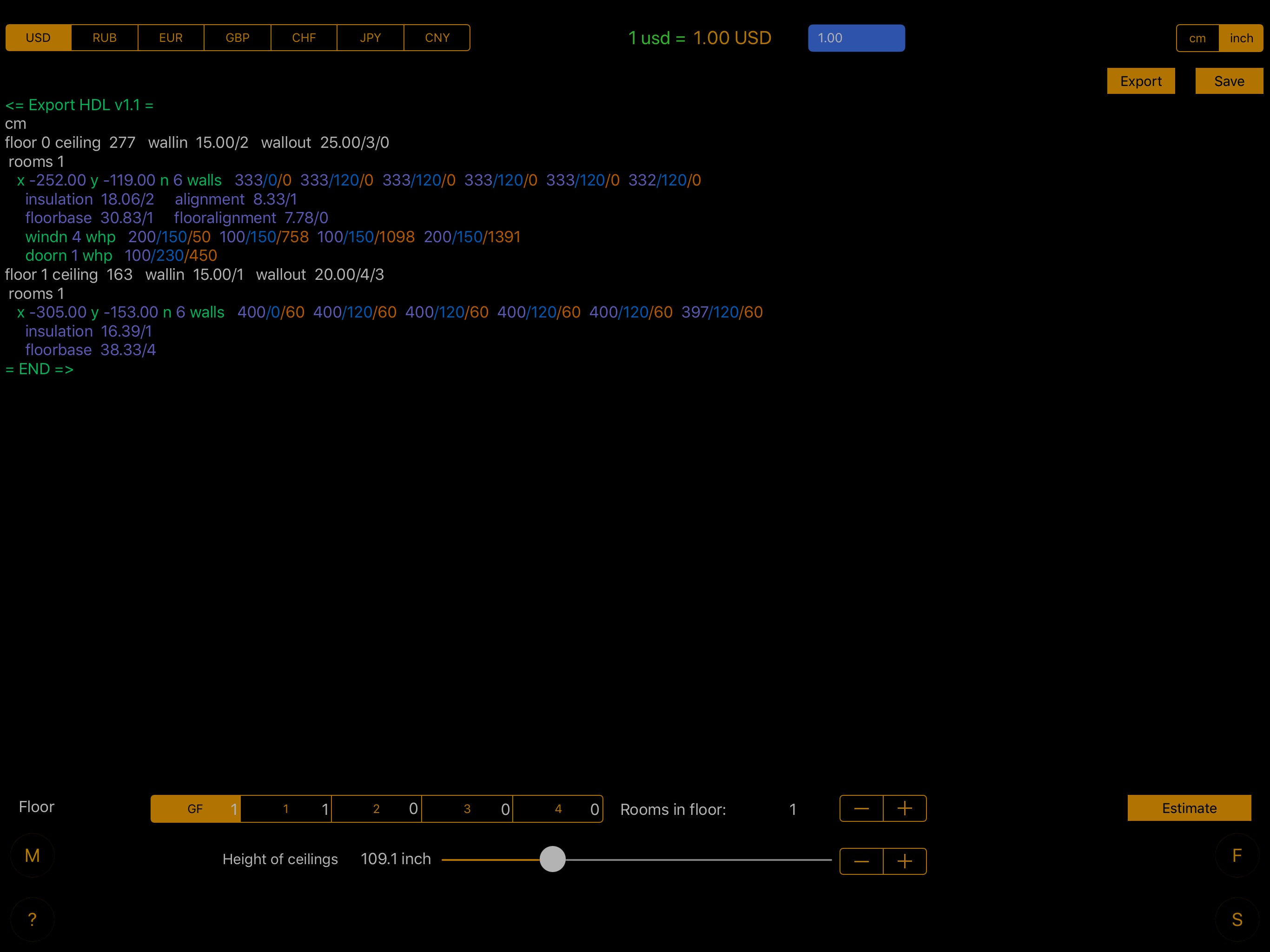Image resolution: width=1270 pixels, height=952 pixels.
Task: Select the GF floor segment
Action: 195,808
